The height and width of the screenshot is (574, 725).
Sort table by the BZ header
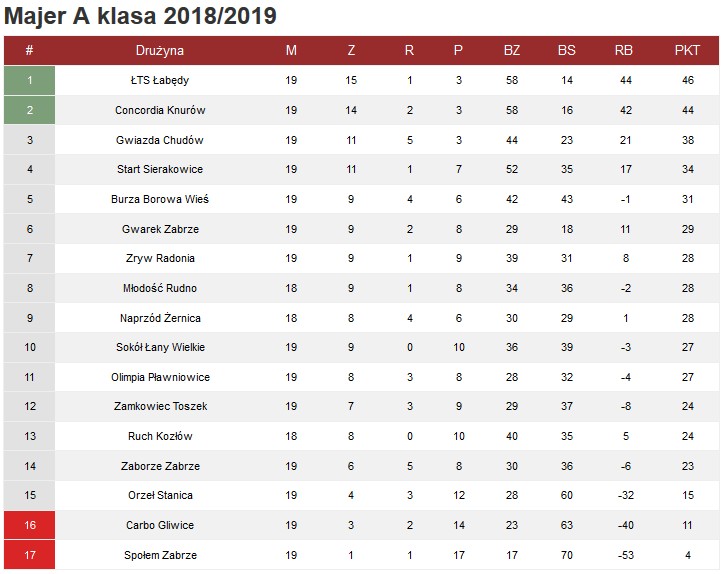512,51
